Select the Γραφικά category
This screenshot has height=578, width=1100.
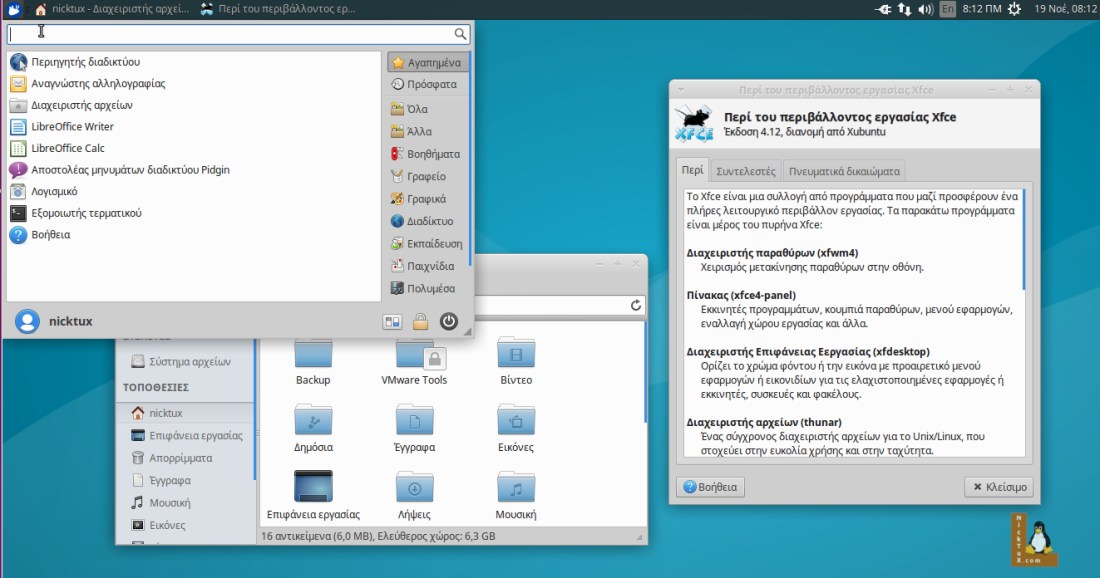coord(427,198)
